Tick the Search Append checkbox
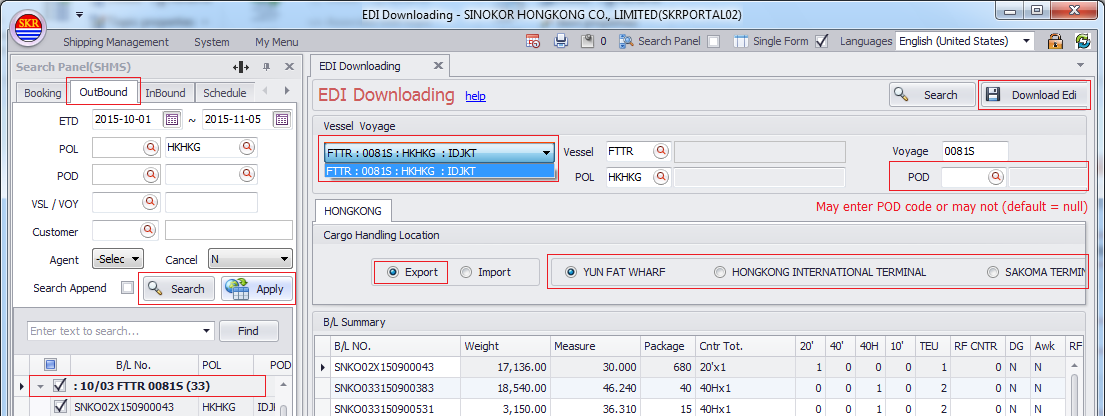 pos(127,288)
